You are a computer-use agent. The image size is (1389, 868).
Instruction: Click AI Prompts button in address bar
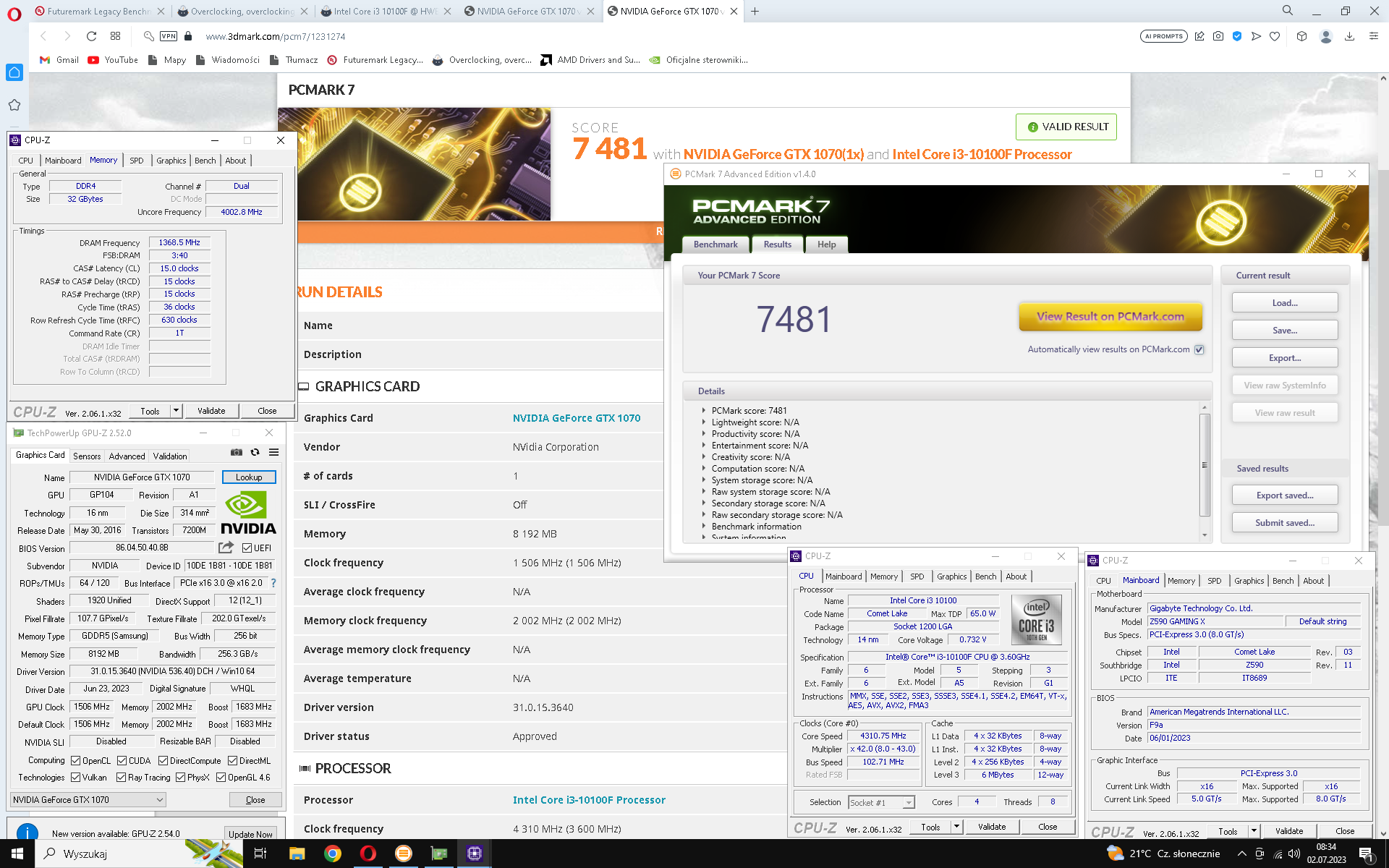click(1164, 36)
